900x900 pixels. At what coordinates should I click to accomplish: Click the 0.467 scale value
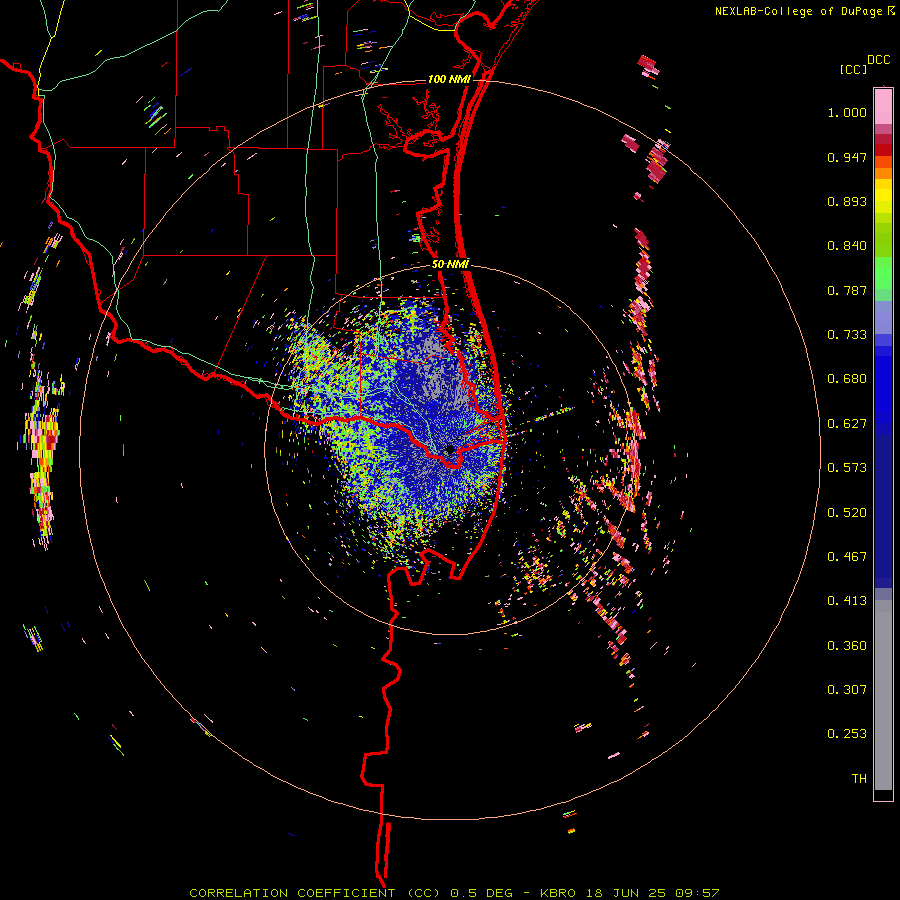click(847, 557)
